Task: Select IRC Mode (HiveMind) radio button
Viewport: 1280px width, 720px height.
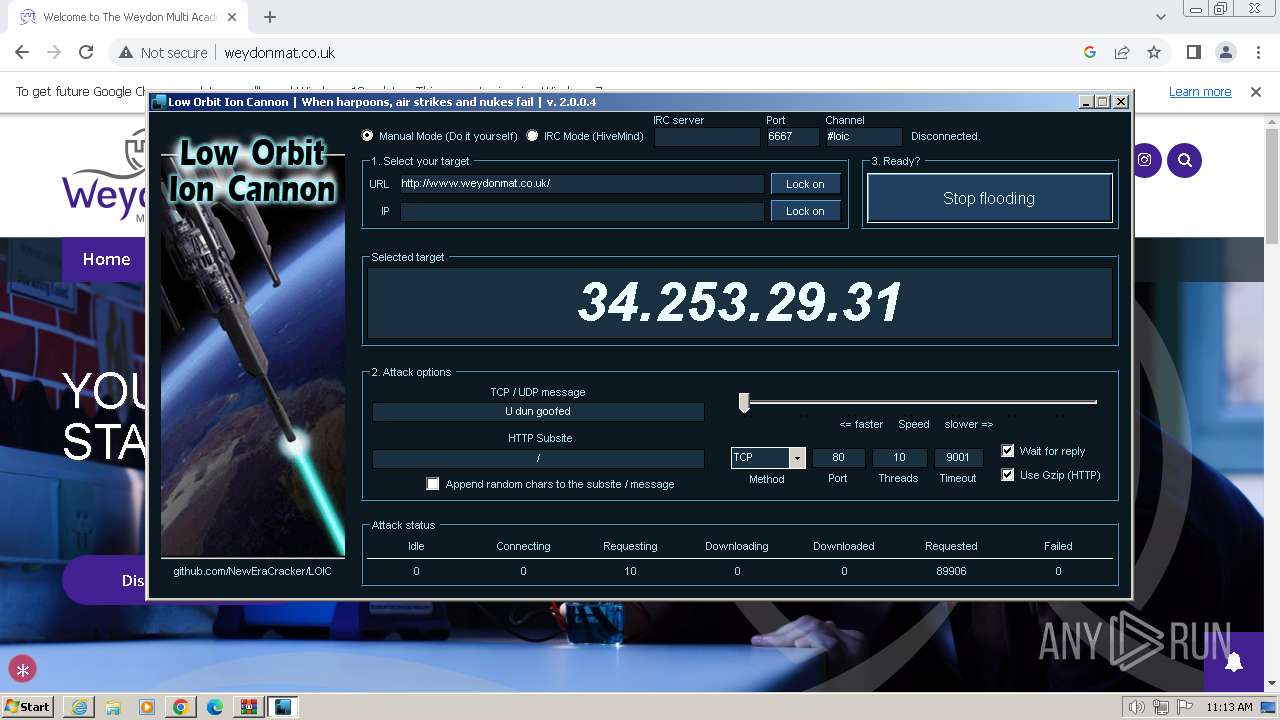Action: point(532,136)
